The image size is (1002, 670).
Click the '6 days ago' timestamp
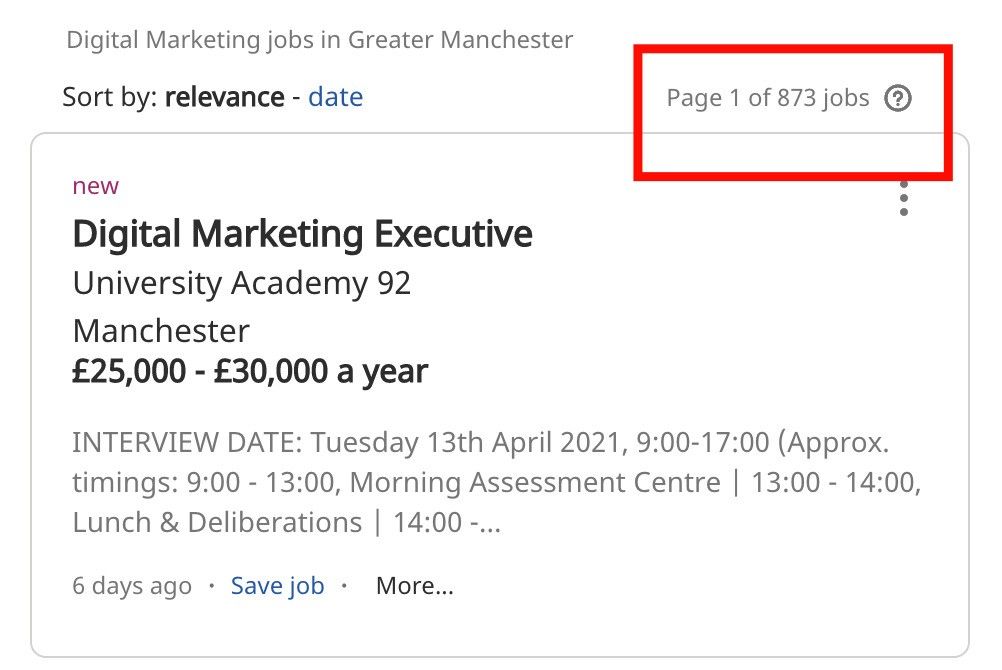tap(131, 585)
